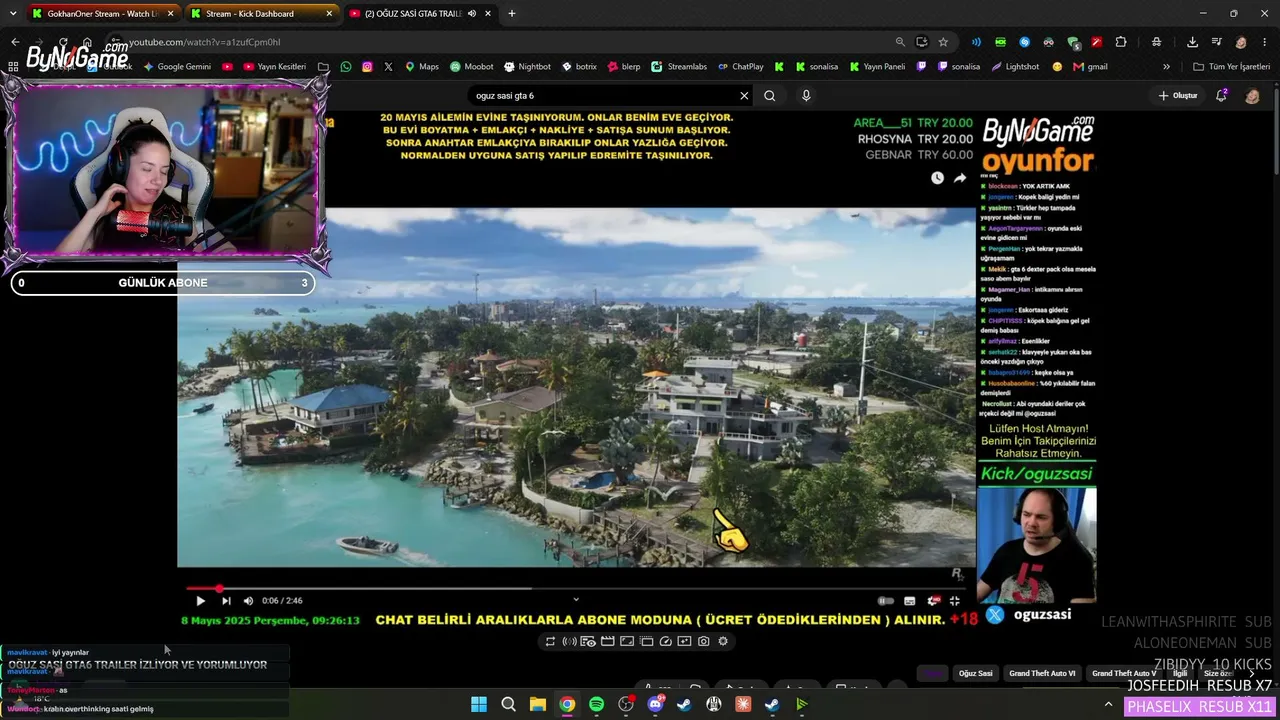This screenshot has height=720, width=1280.
Task: Click the YouTube search magnifier button
Action: (770, 96)
